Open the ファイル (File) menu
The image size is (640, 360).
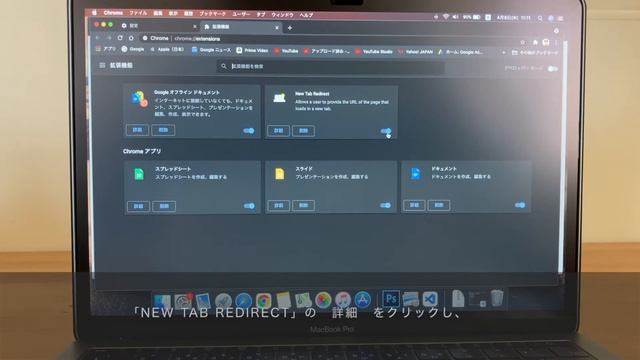138,13
